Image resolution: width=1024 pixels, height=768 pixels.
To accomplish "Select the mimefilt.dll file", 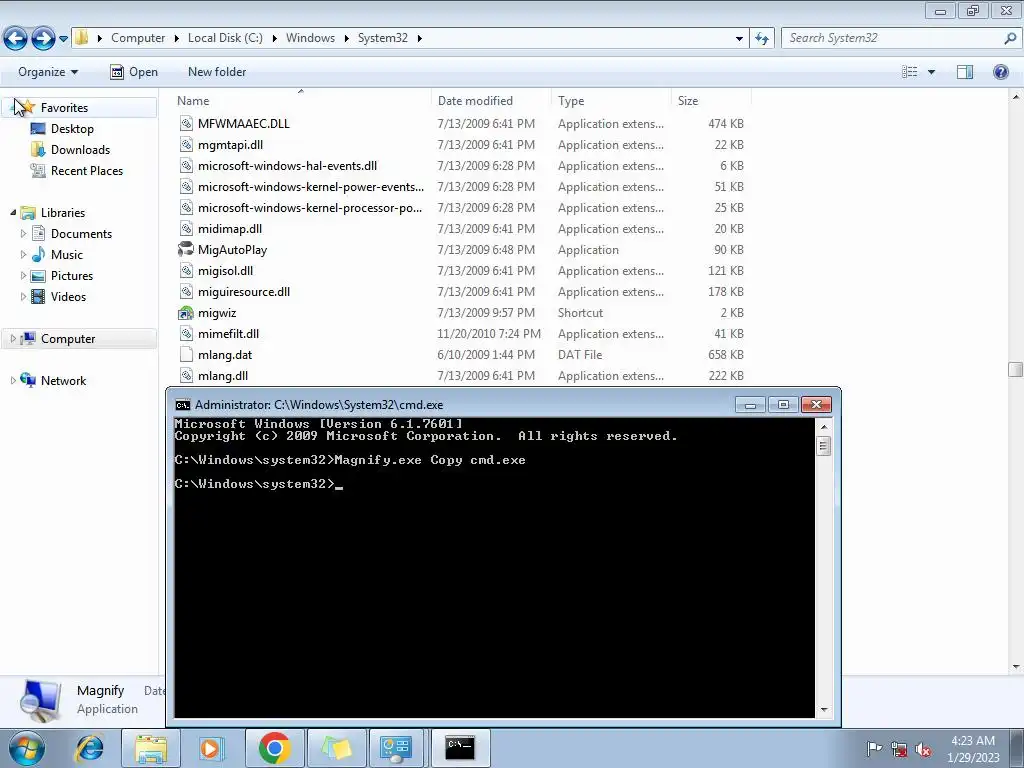I will [229, 334].
